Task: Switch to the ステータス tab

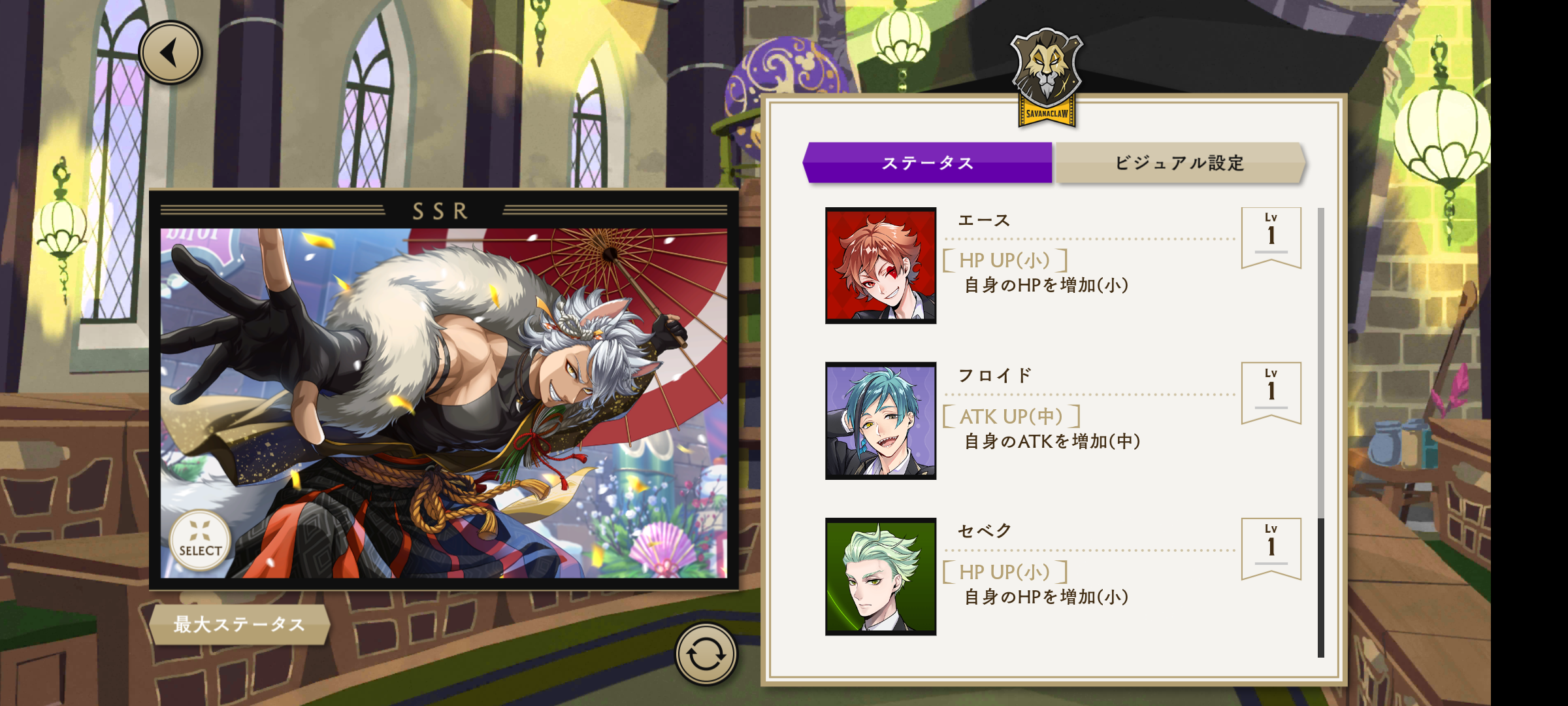Action: [928, 163]
